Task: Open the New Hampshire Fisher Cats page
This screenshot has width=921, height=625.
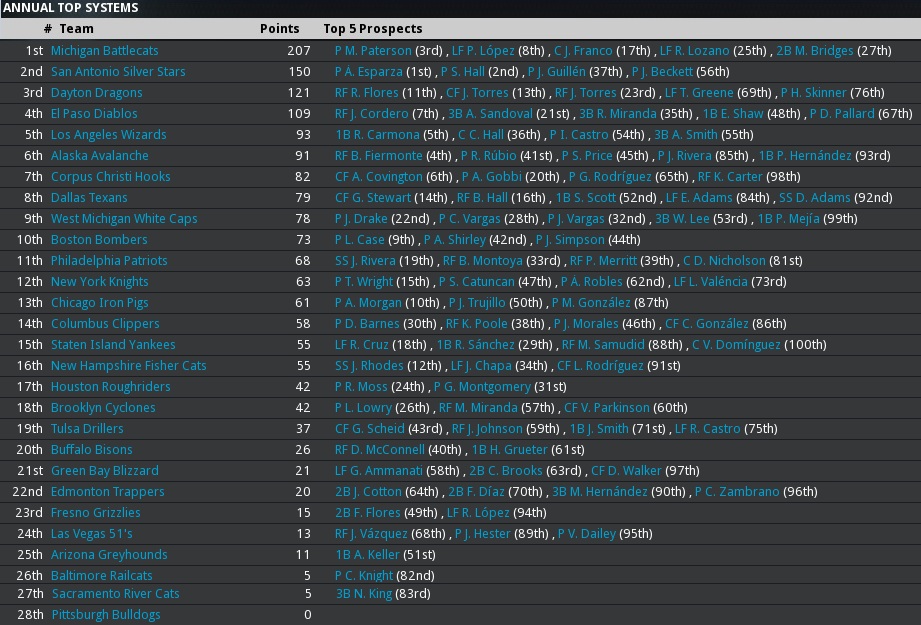Action: point(128,365)
